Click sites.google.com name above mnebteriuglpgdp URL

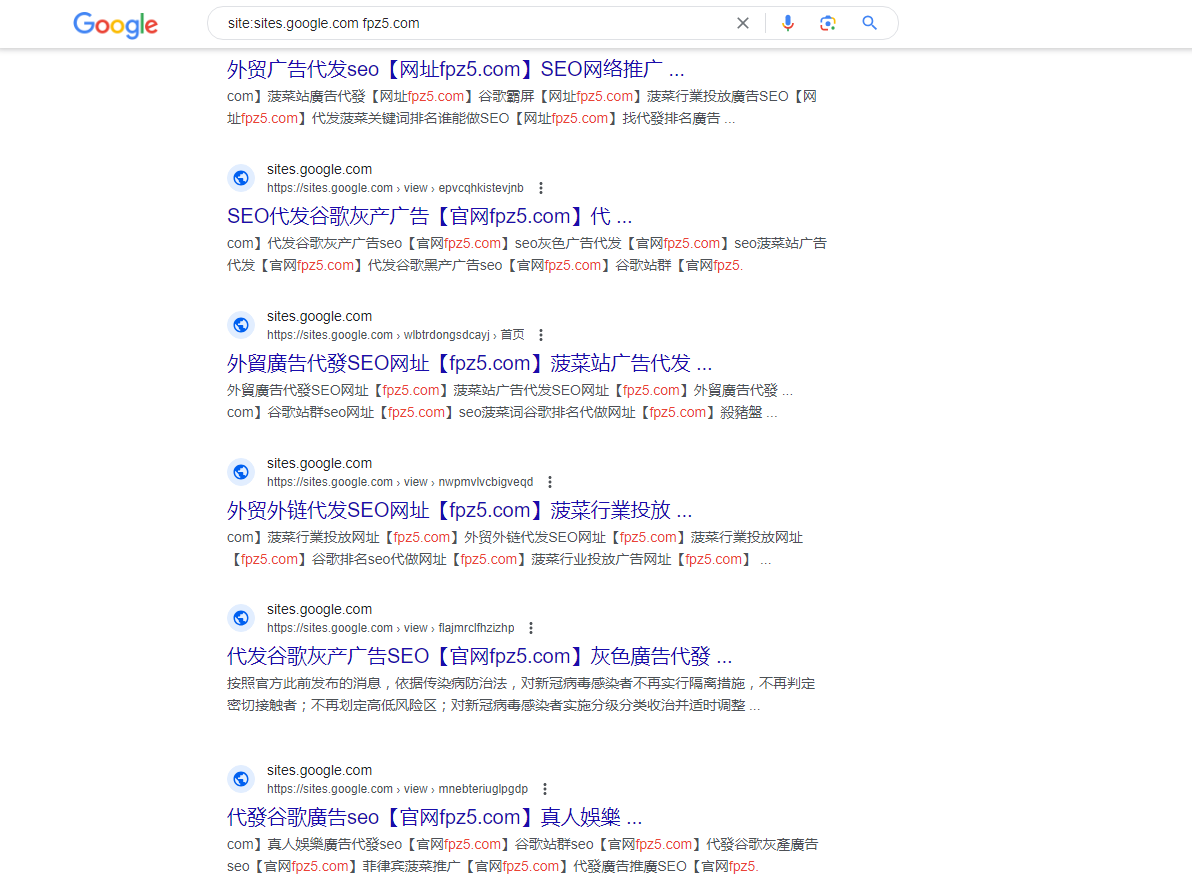point(319,771)
